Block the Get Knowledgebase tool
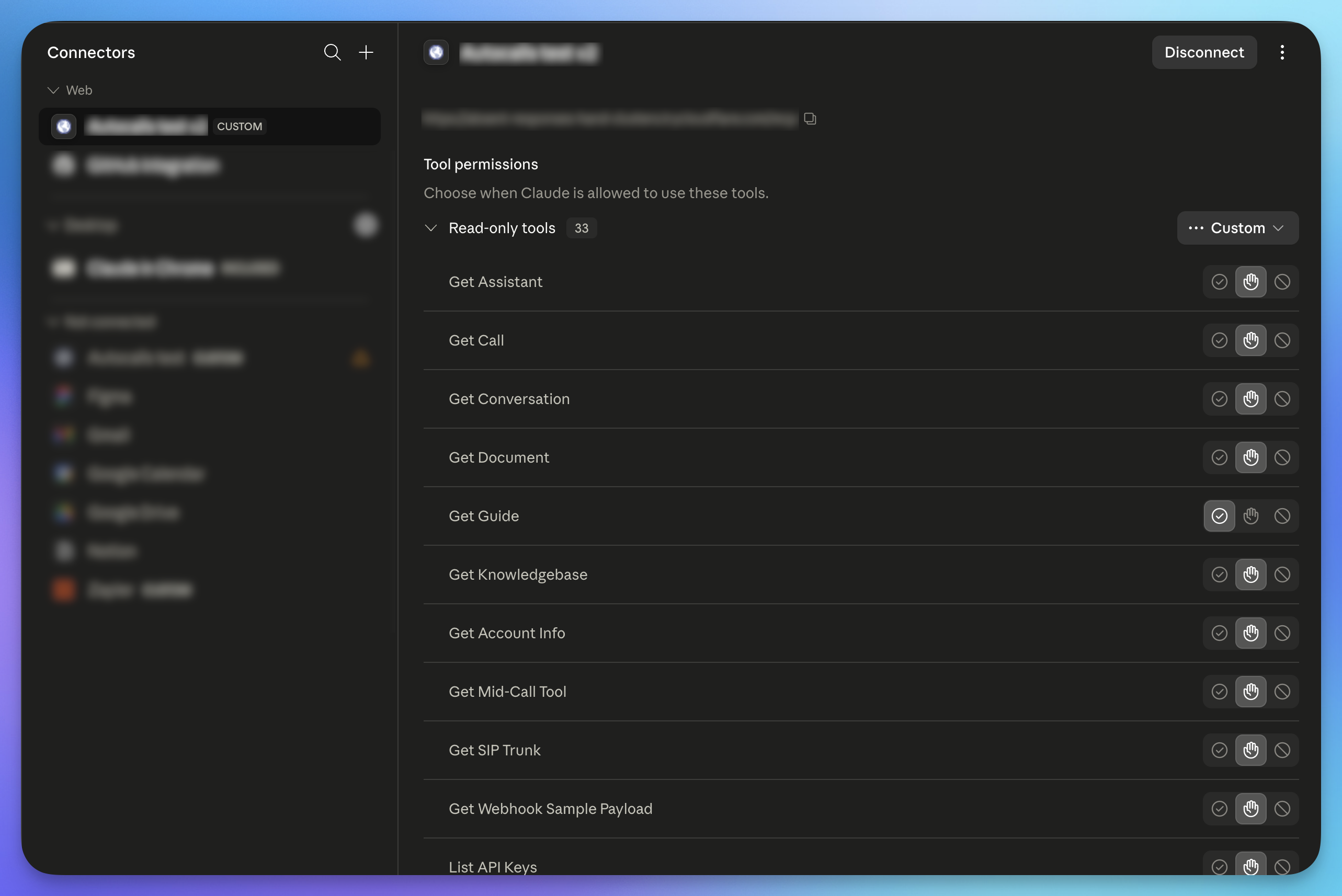 click(x=1282, y=575)
